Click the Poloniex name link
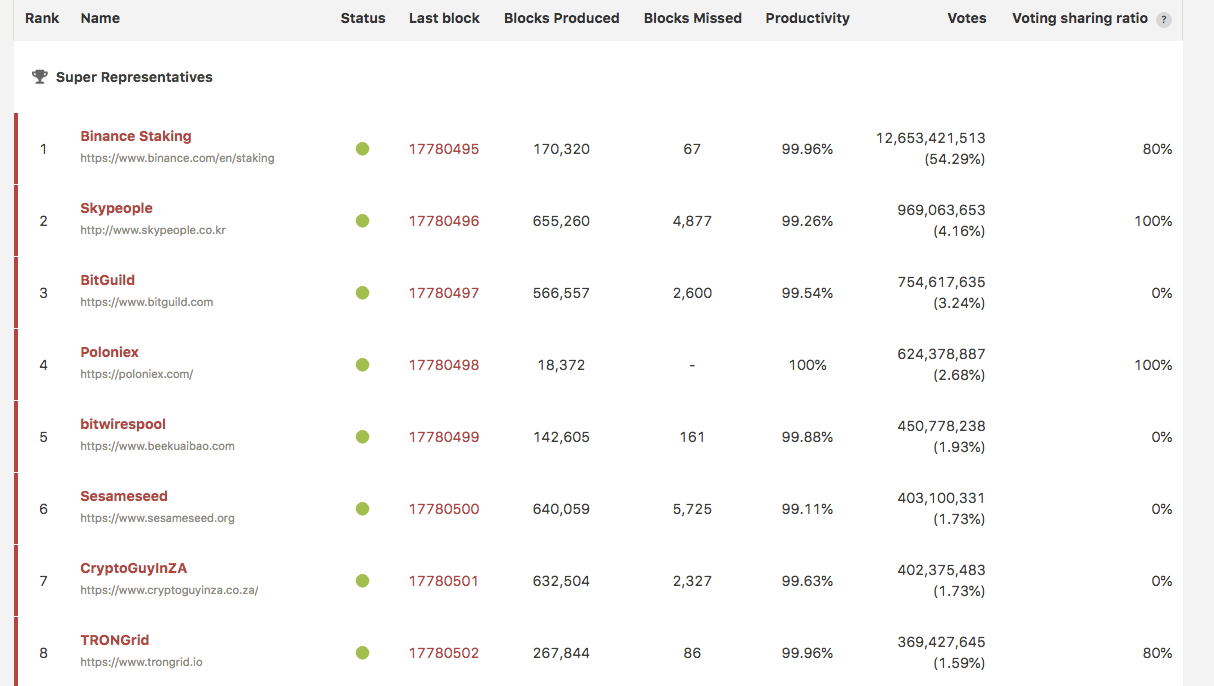1214x686 pixels. click(109, 352)
